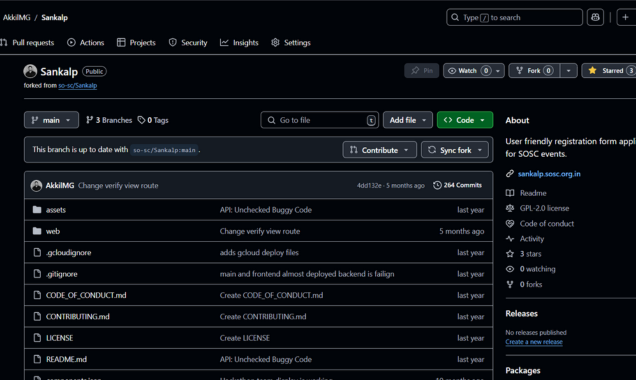Click the so-sc/Sankalp:main branch label
This screenshot has height=380, width=636.
(164, 150)
